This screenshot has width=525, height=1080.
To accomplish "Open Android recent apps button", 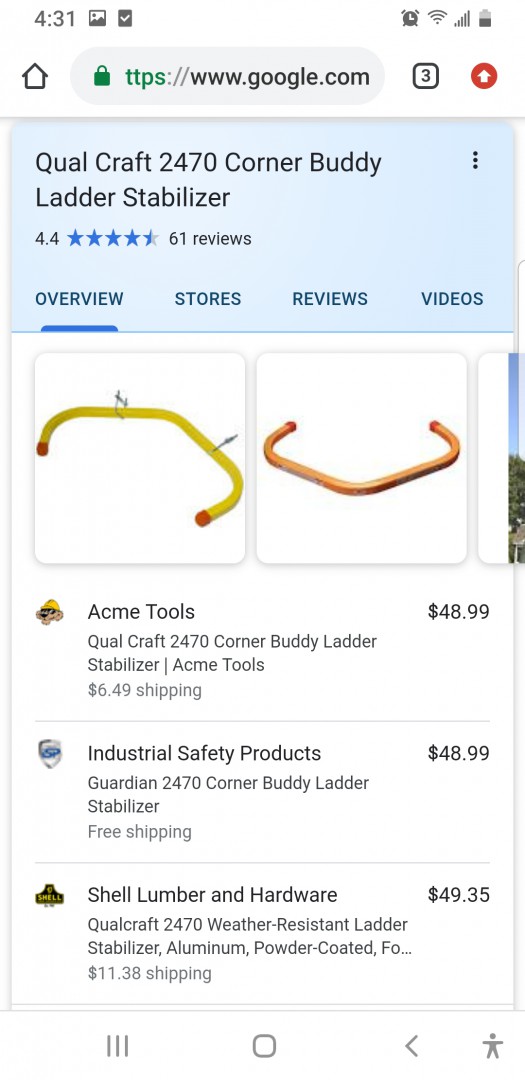I will 118,1046.
